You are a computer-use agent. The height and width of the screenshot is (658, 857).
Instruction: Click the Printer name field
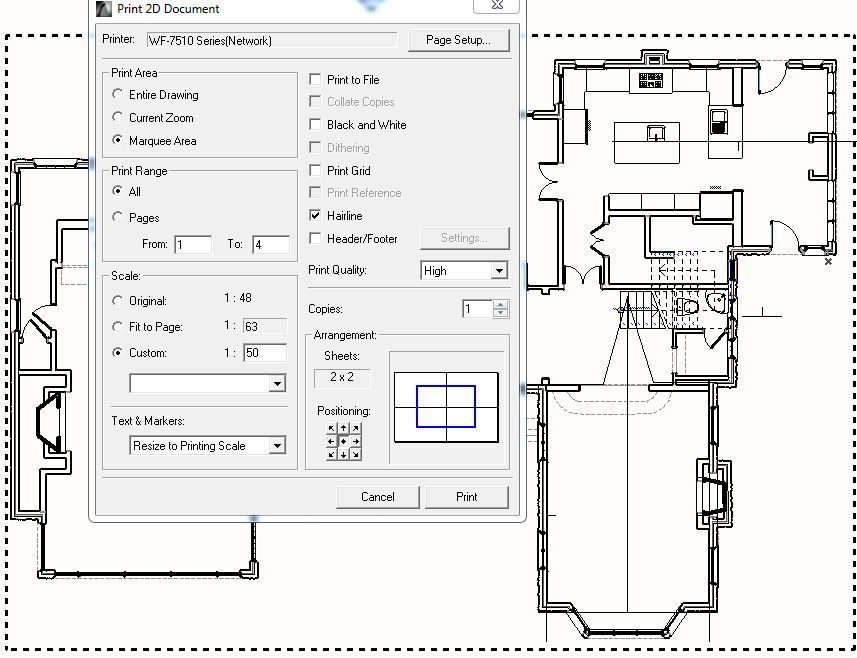[272, 40]
